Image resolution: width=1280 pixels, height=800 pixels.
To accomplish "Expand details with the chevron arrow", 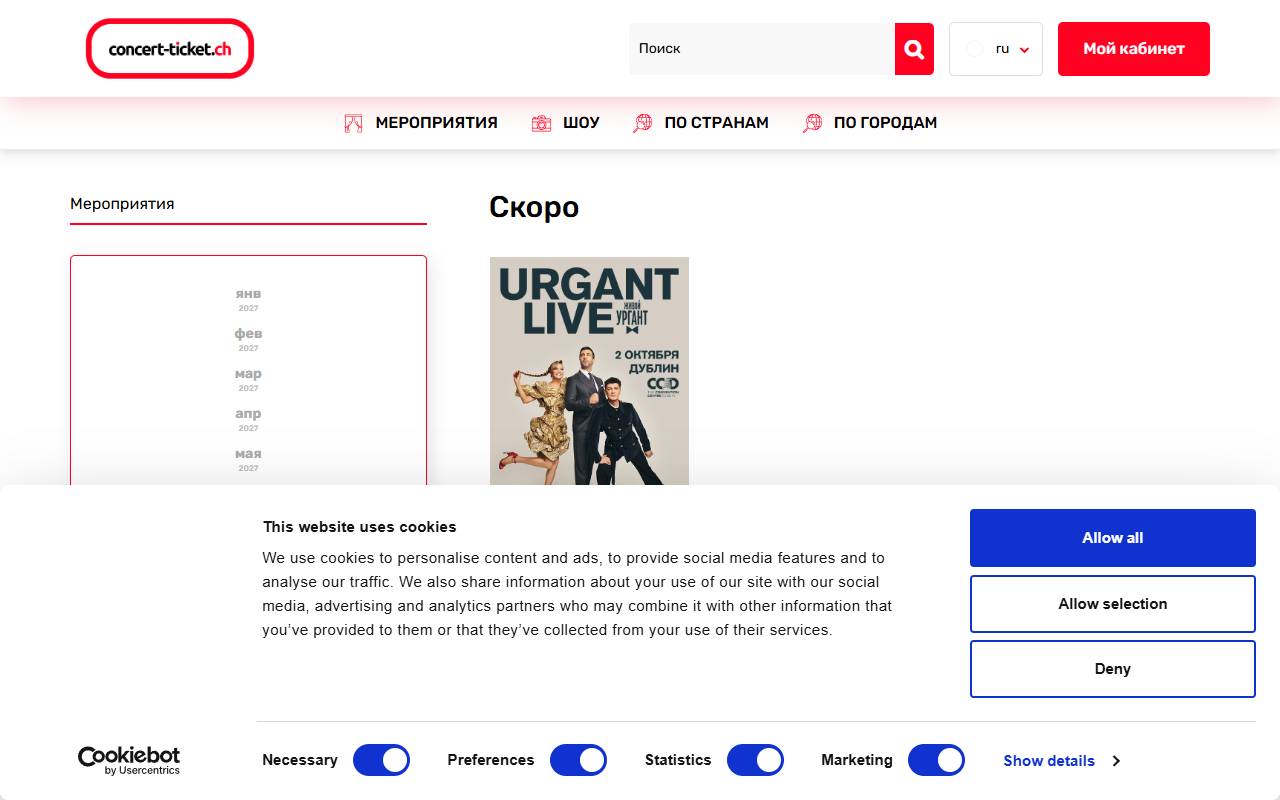I will coord(1116,761).
